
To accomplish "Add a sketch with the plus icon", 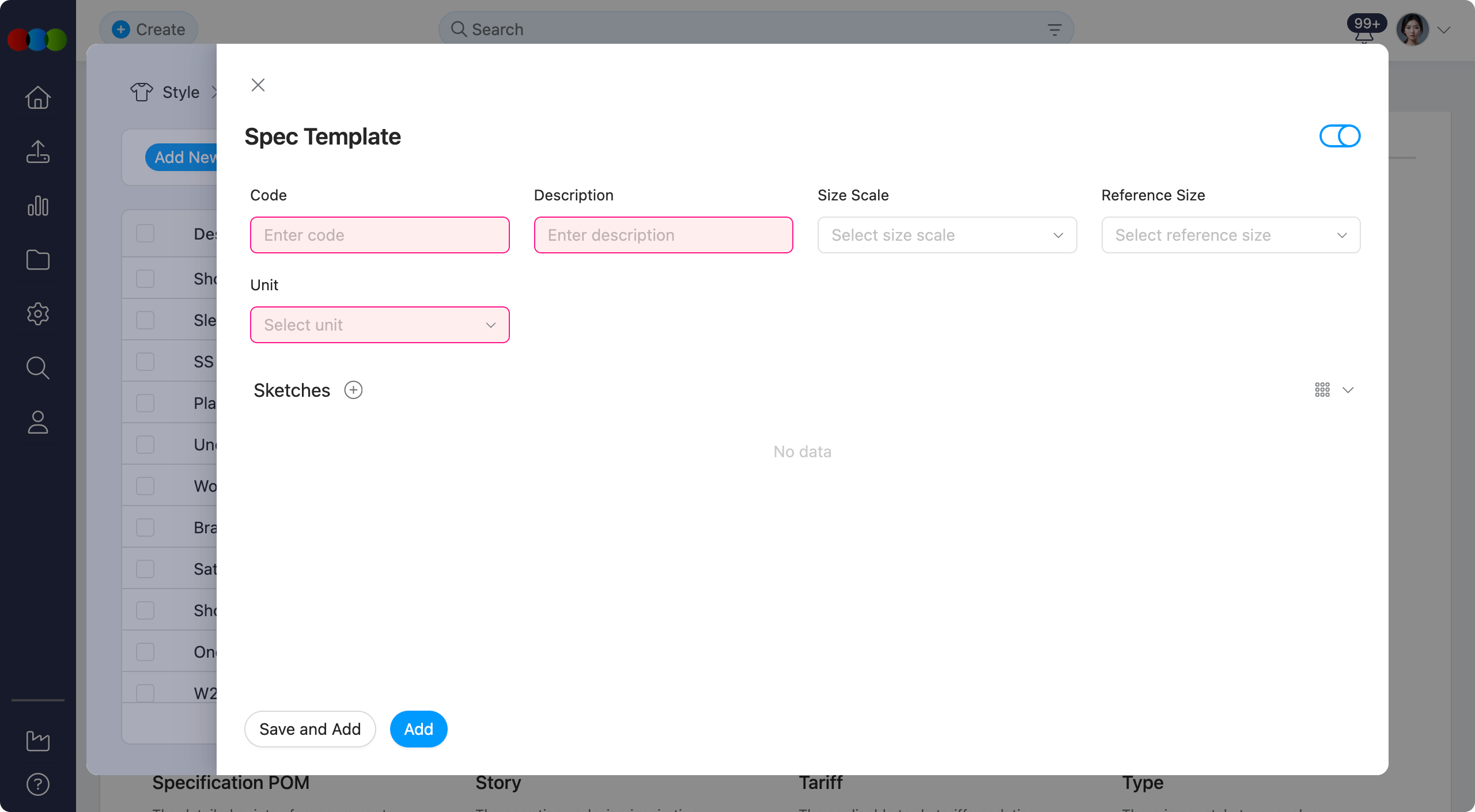I will [x=353, y=390].
